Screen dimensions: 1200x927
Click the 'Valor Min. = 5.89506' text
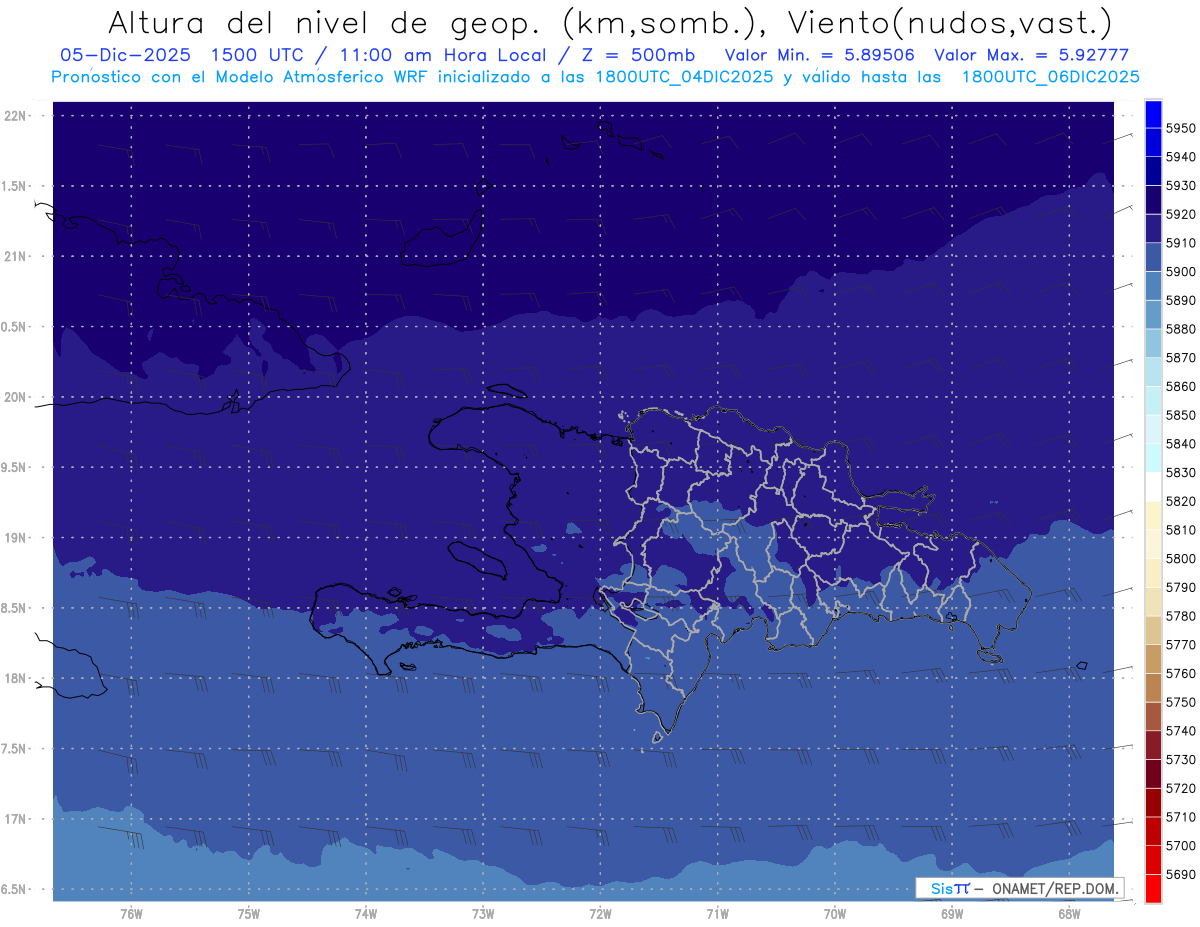tap(820, 55)
